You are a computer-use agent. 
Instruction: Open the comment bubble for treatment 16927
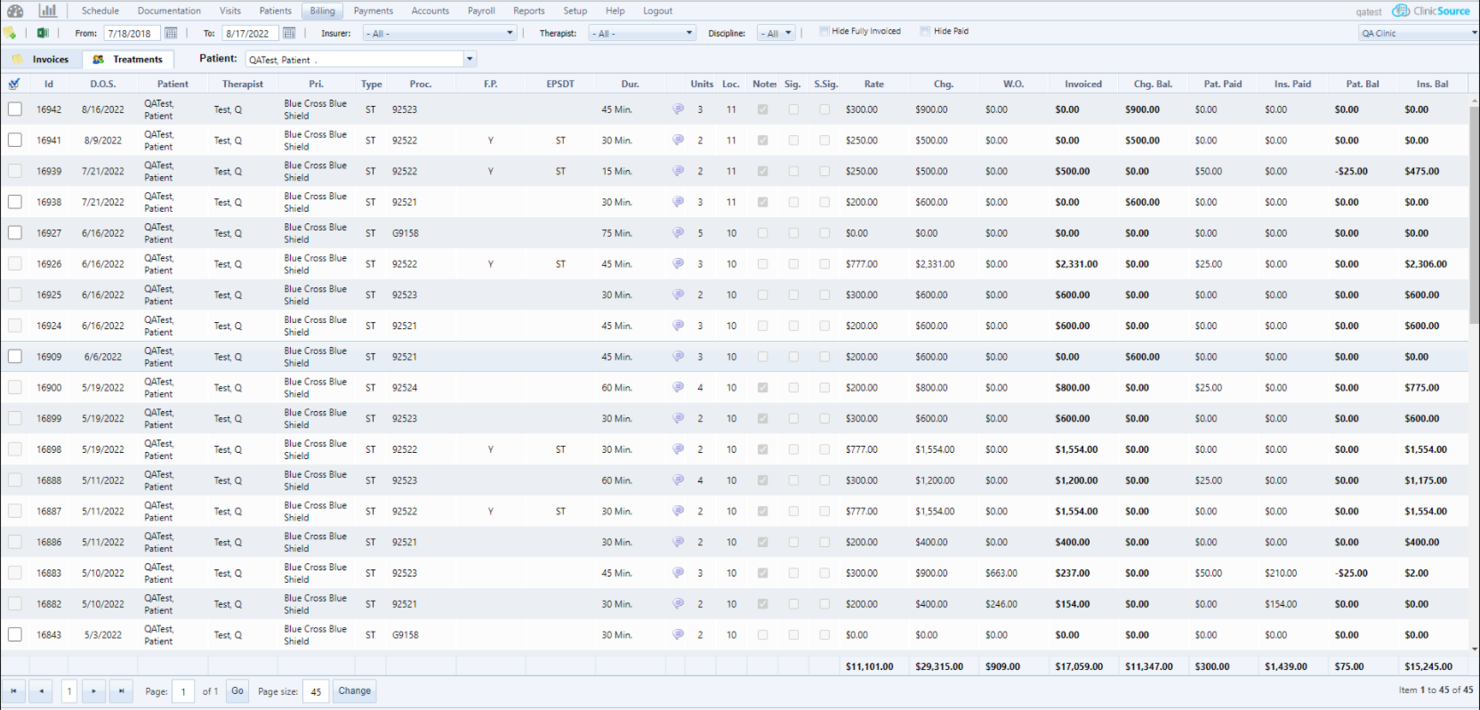679,232
